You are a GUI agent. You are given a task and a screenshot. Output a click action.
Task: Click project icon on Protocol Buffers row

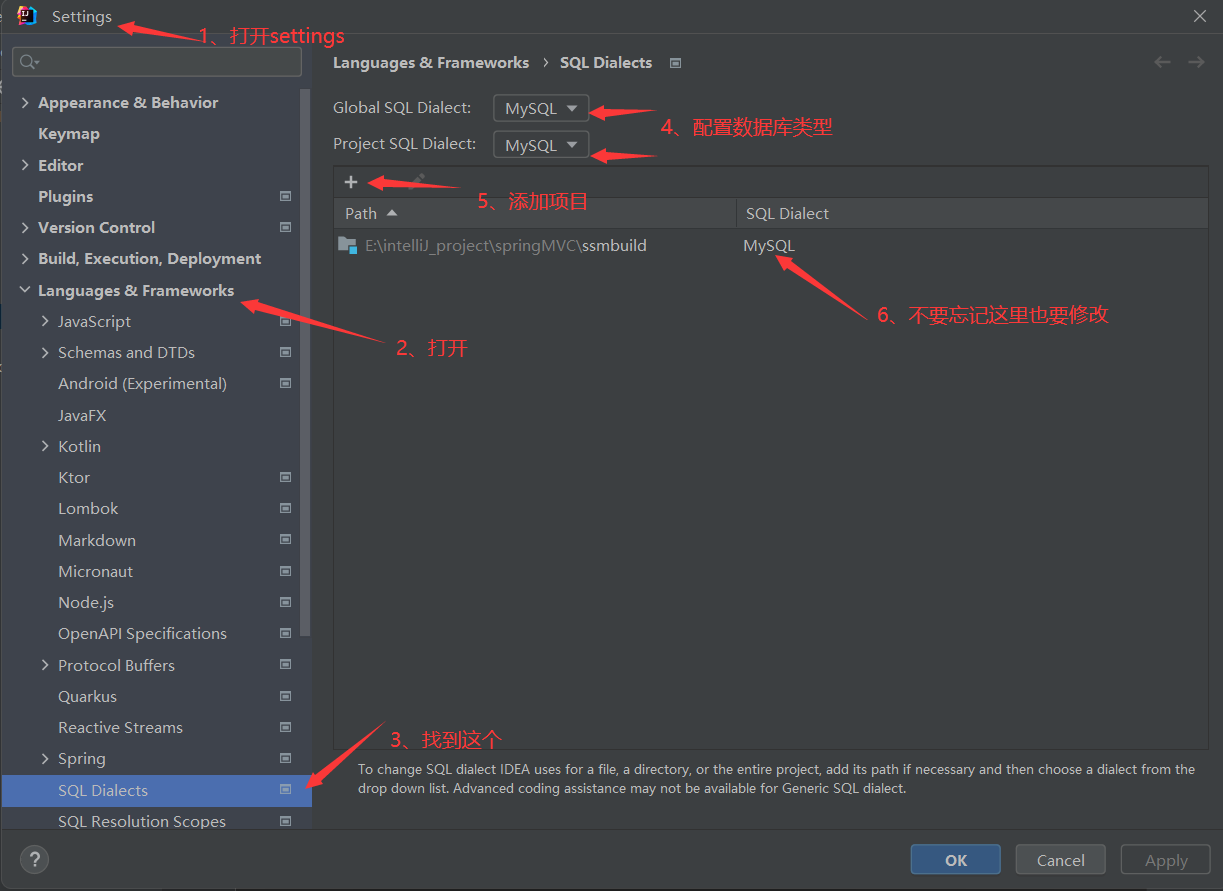tap(285, 666)
